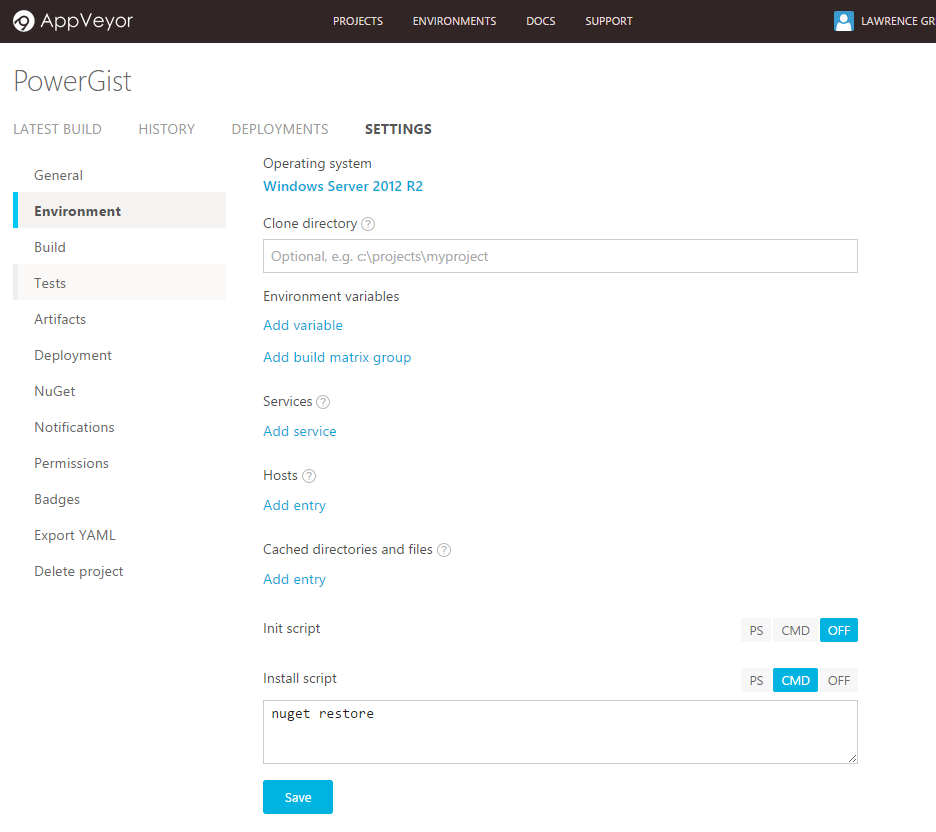Set Install script to PS mode
The width and height of the screenshot is (936, 832).
(756, 680)
